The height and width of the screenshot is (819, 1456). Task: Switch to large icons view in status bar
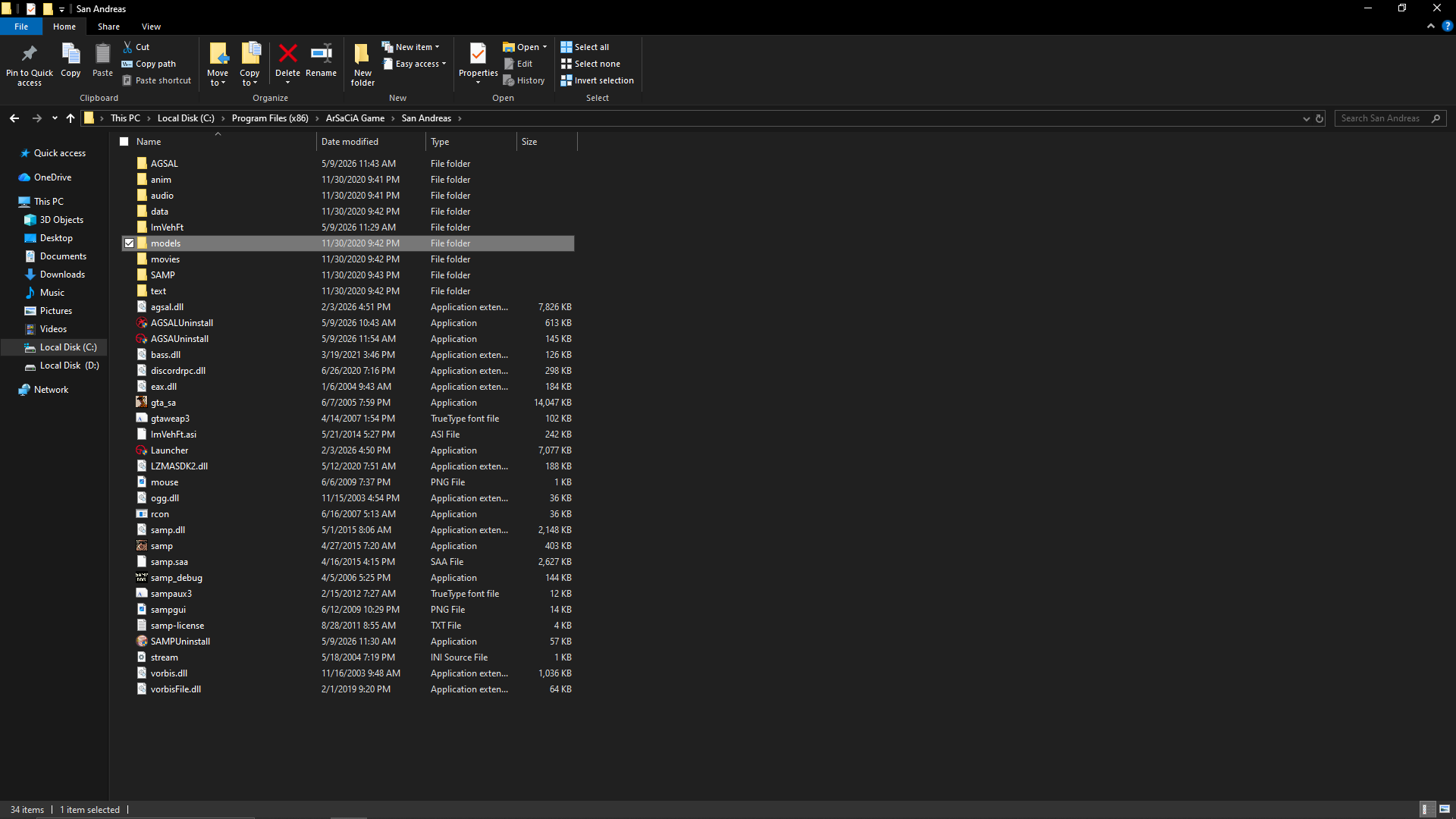1445,809
